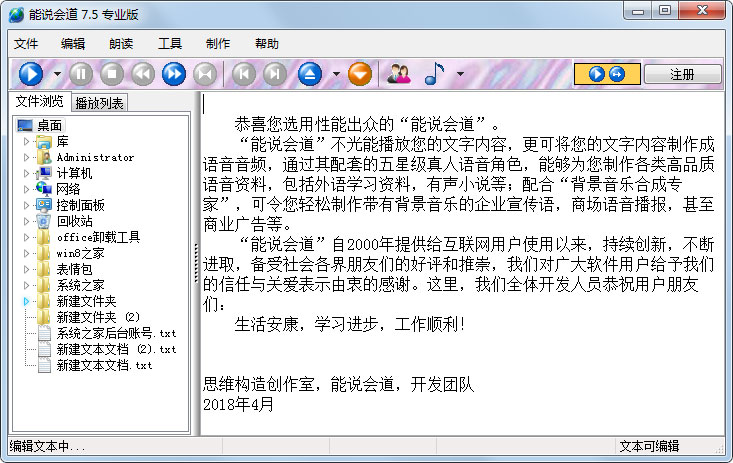Open the eject button dropdown arrow
The height and width of the screenshot is (463, 733).
pyautogui.click(x=336, y=74)
